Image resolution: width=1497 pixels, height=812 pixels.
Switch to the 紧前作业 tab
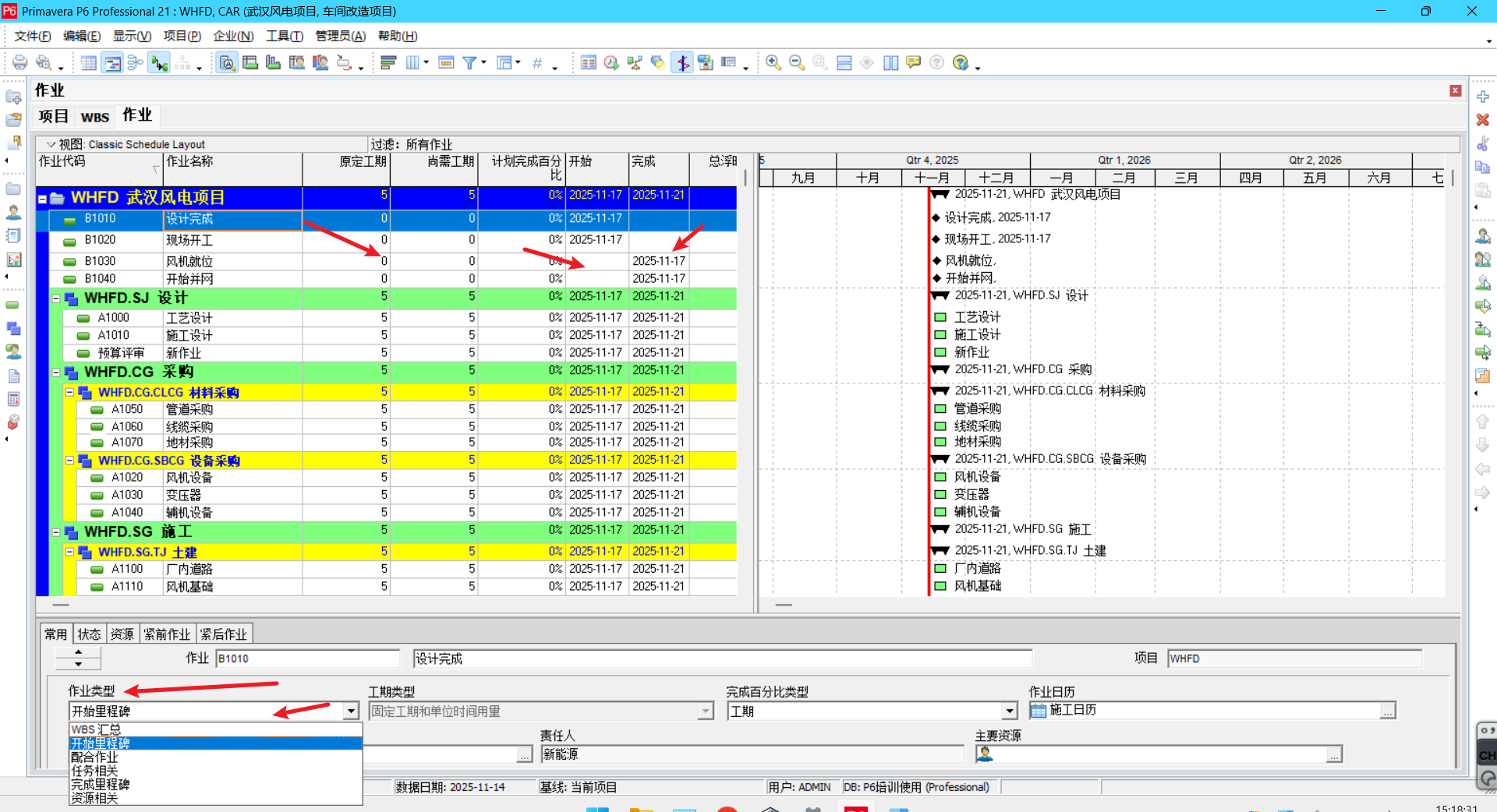pyautogui.click(x=167, y=634)
